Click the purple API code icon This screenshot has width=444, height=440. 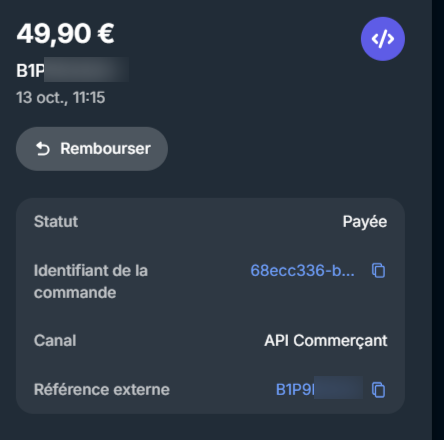pyautogui.click(x=383, y=39)
